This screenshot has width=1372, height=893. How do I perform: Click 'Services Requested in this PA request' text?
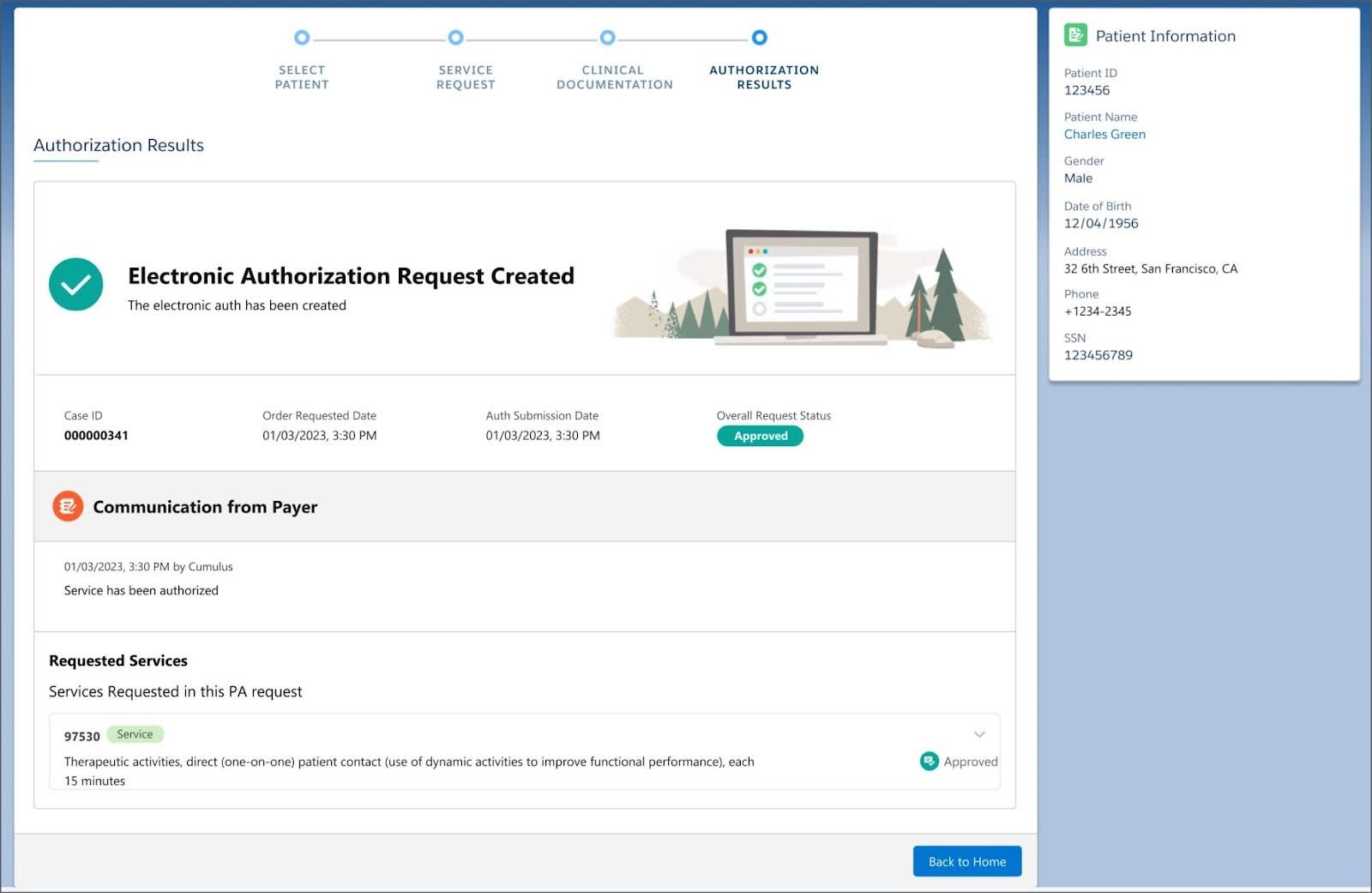coord(176,691)
